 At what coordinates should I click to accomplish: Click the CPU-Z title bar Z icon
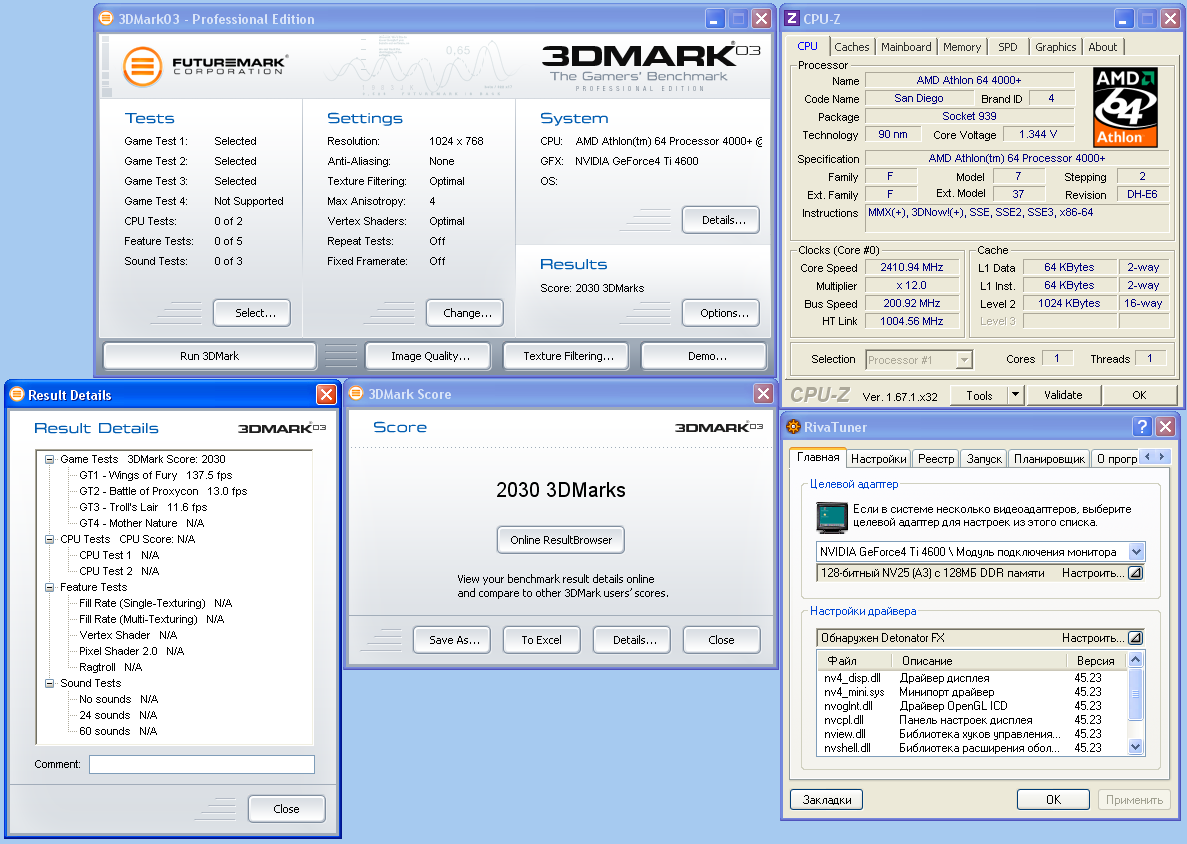click(x=792, y=18)
